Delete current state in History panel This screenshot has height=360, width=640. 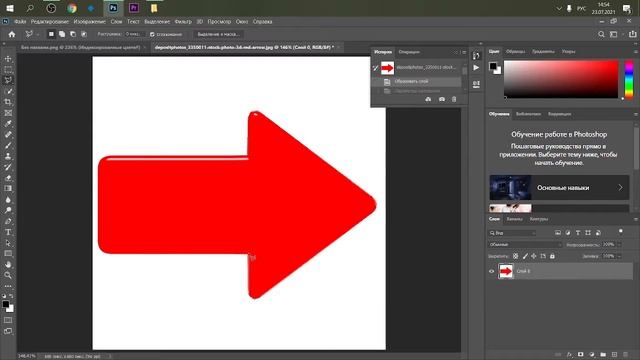click(454, 99)
